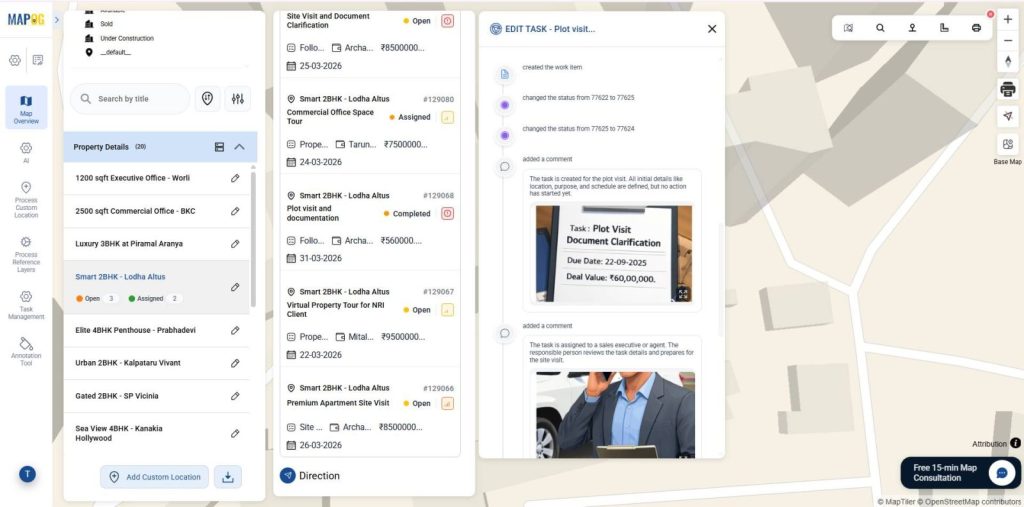Image resolution: width=1024 pixels, height=507 pixels.
Task: Click the 'Under Construction' legend entry
Action: coord(120,39)
